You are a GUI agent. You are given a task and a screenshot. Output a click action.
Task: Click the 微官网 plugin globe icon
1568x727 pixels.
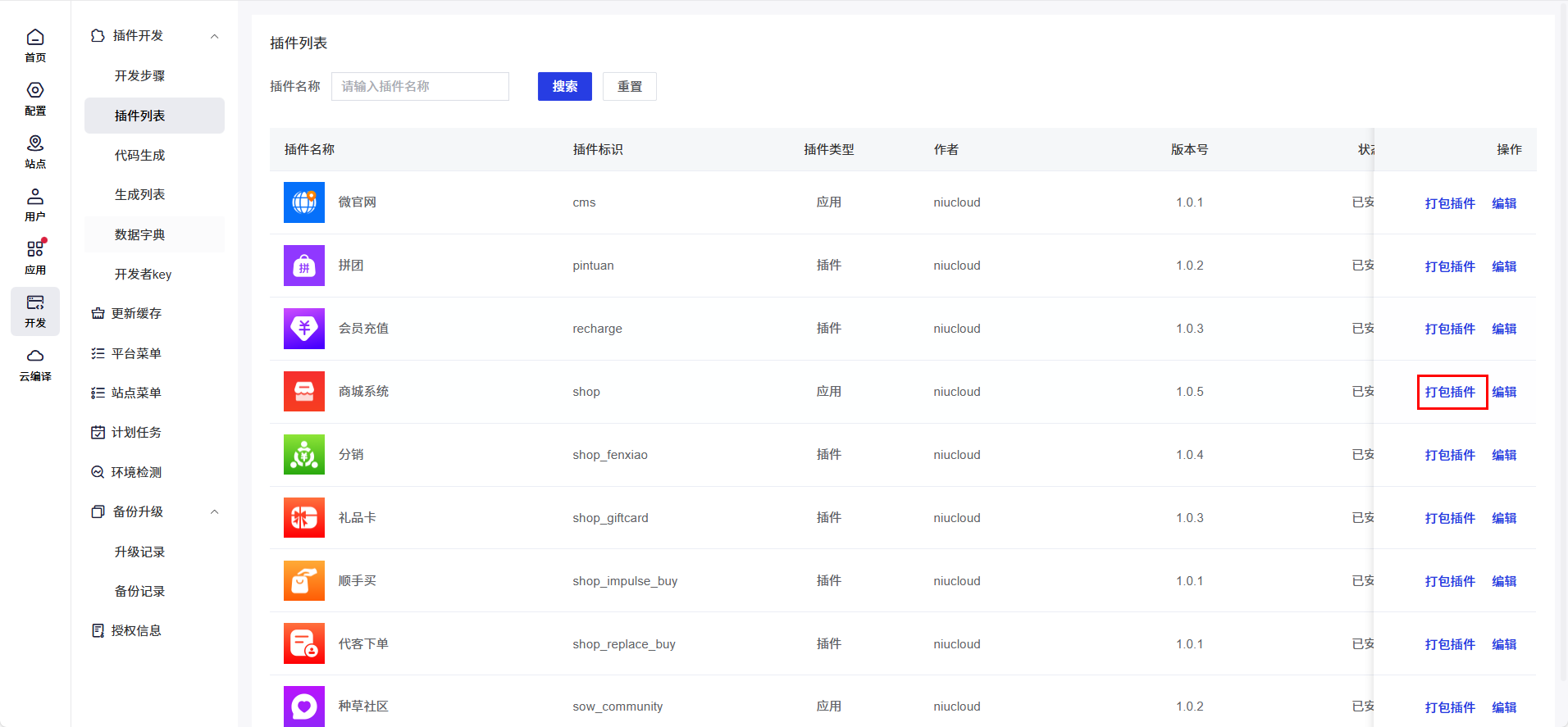click(x=304, y=202)
